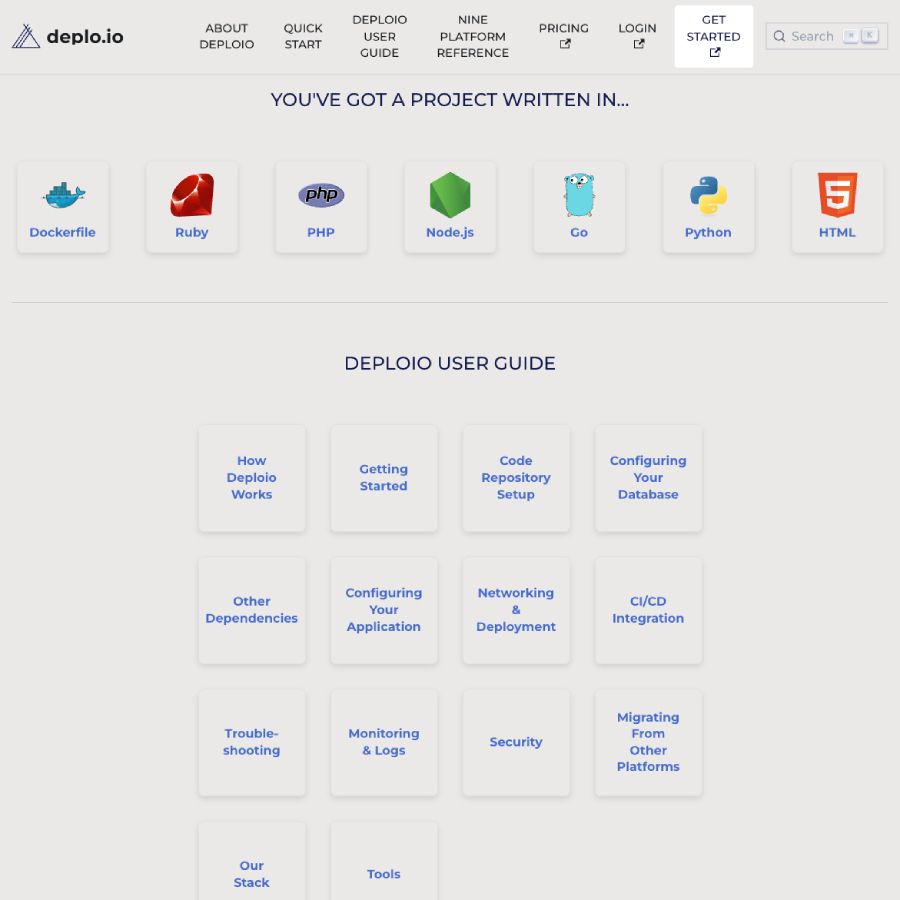
Task: Click the external link icon under Pricing
Action: point(565,44)
